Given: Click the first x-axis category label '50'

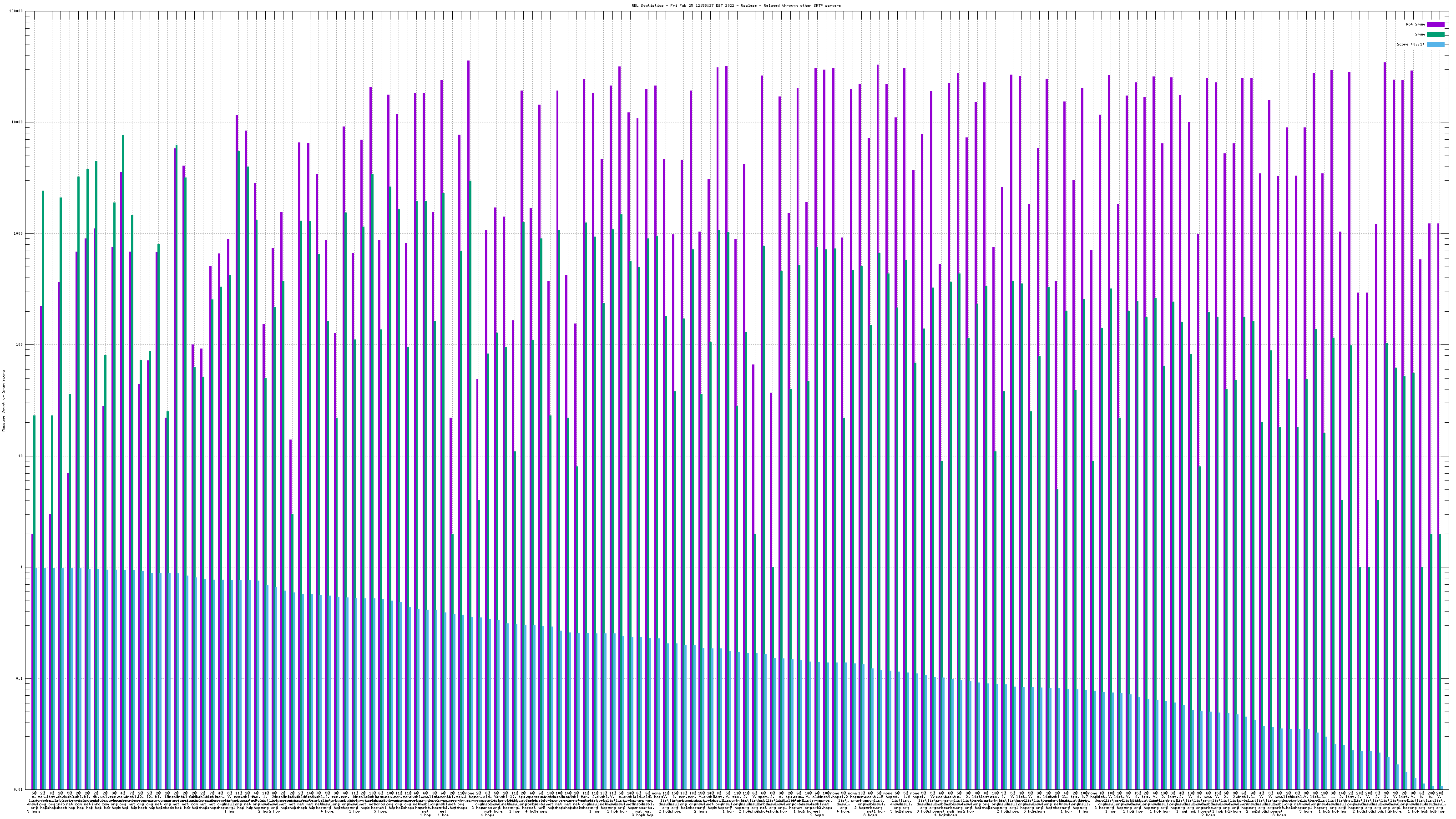Looking at the screenshot, I should (x=34, y=794).
